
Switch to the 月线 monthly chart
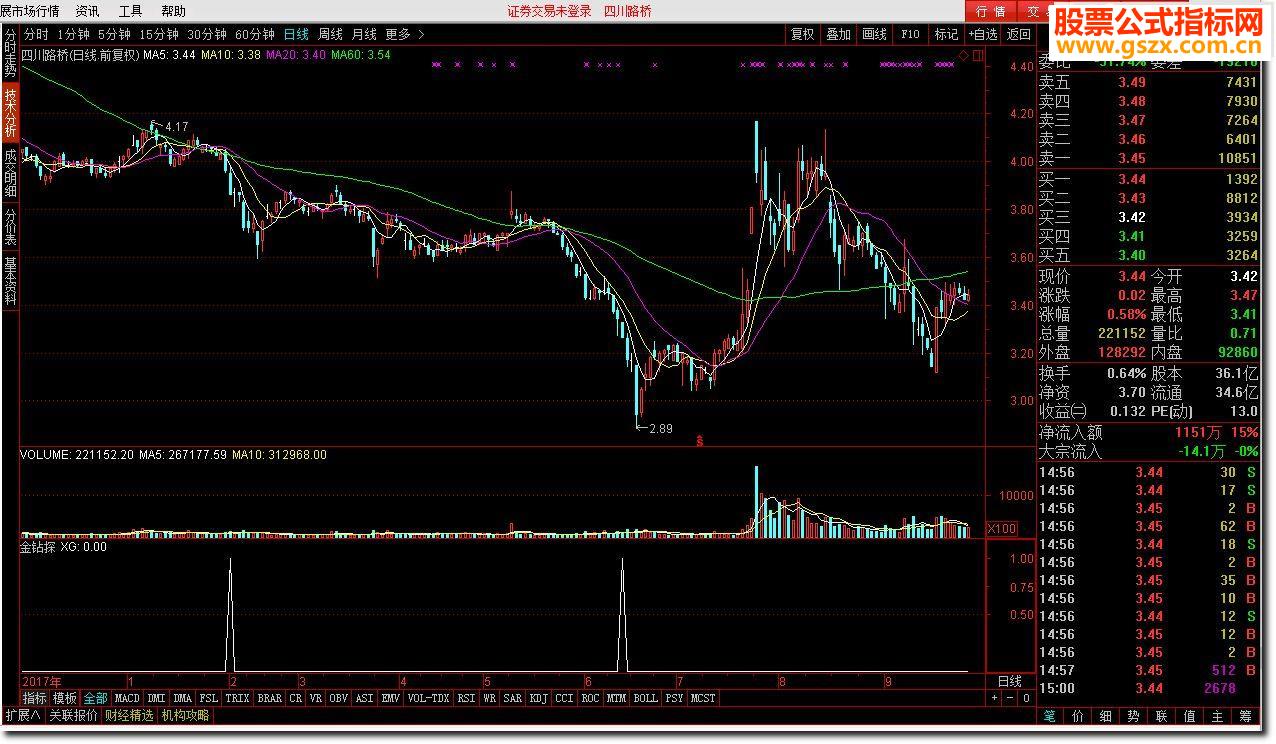click(364, 34)
